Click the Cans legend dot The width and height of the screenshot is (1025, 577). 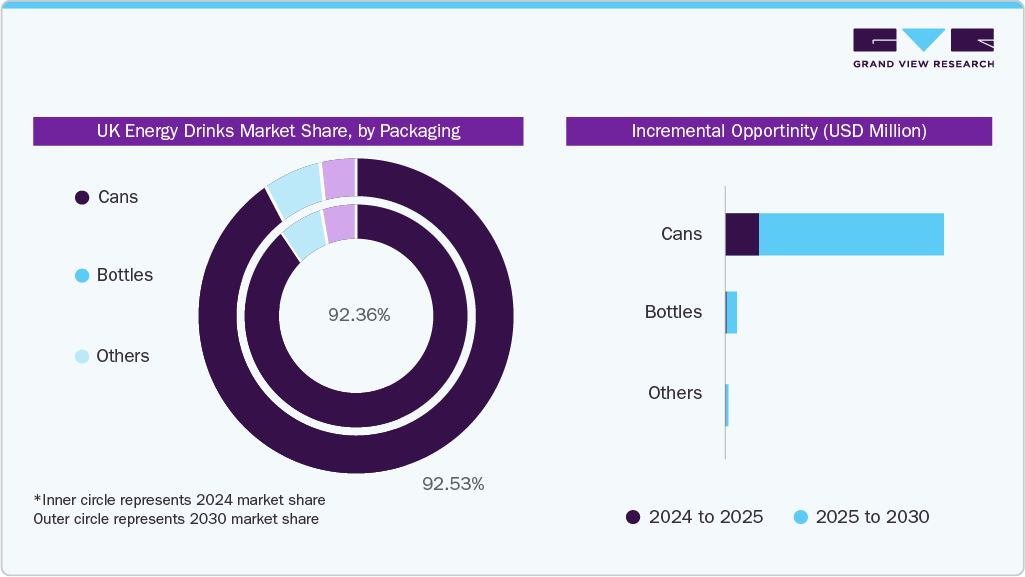click(x=83, y=198)
